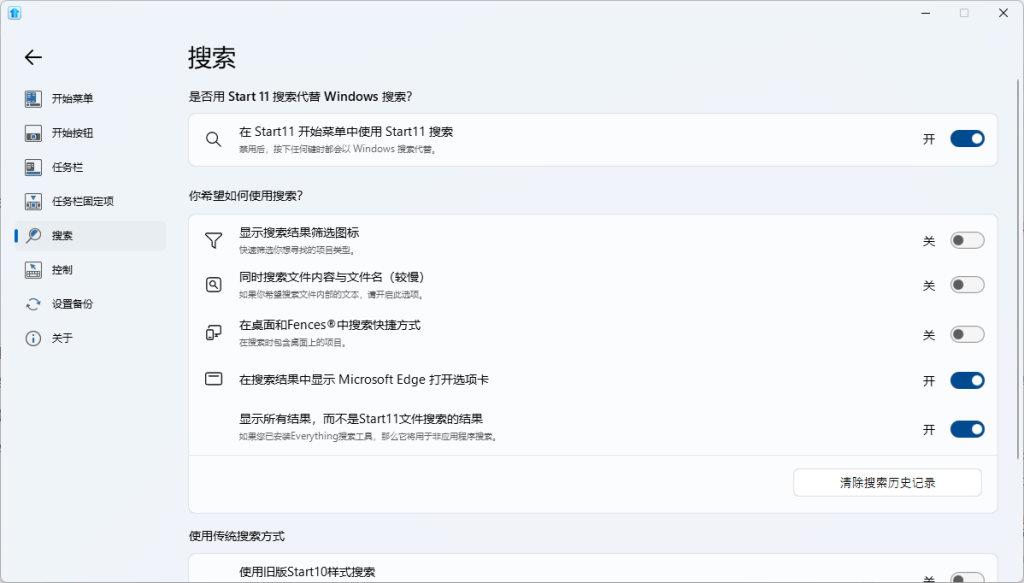1024x583 pixels.
Task: Click the browser tab icon beside Microsoft Edge setting
Action: (212, 379)
